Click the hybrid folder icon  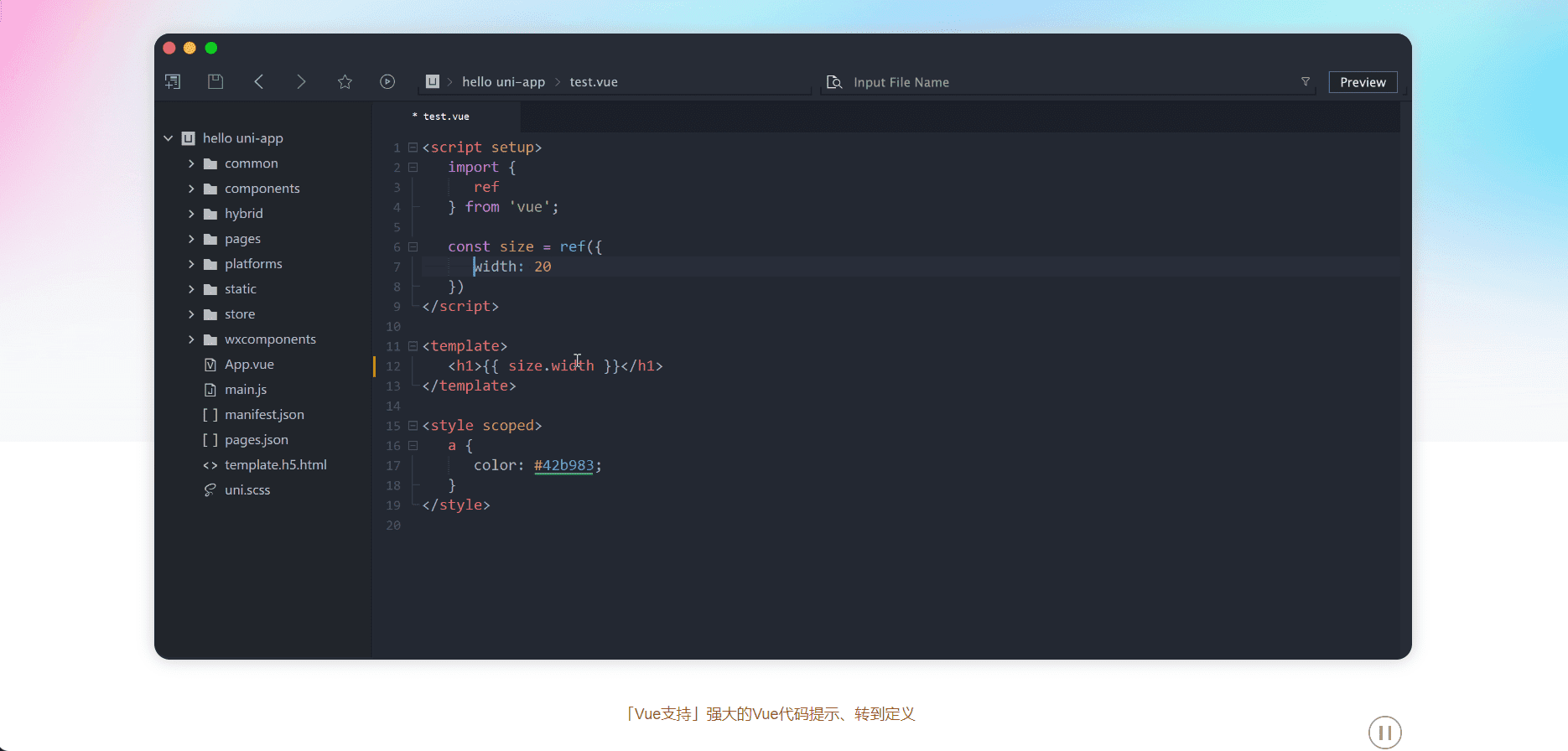210,214
